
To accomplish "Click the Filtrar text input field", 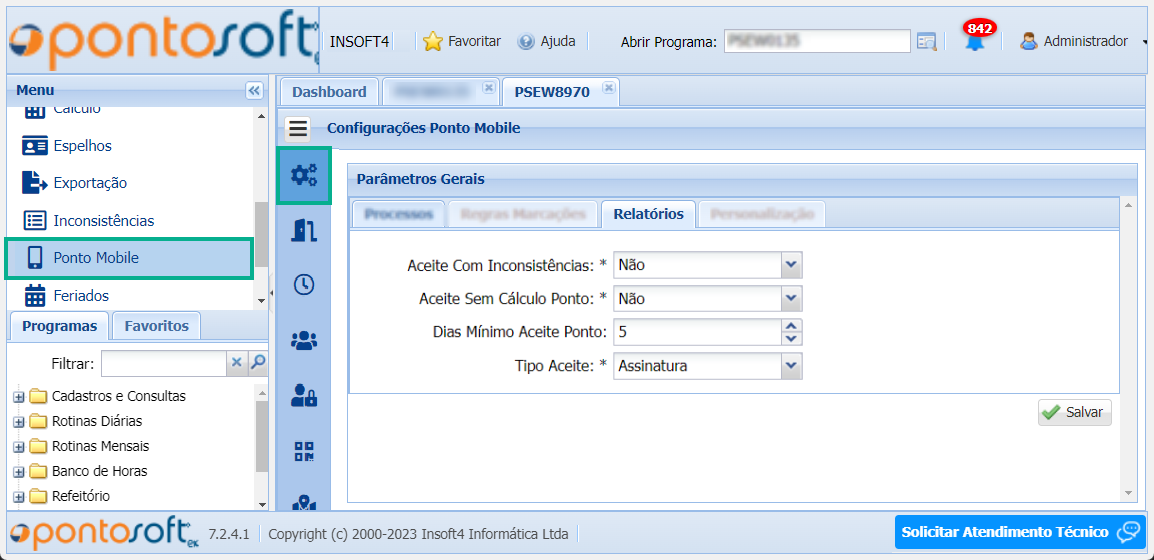I will pos(163,363).
